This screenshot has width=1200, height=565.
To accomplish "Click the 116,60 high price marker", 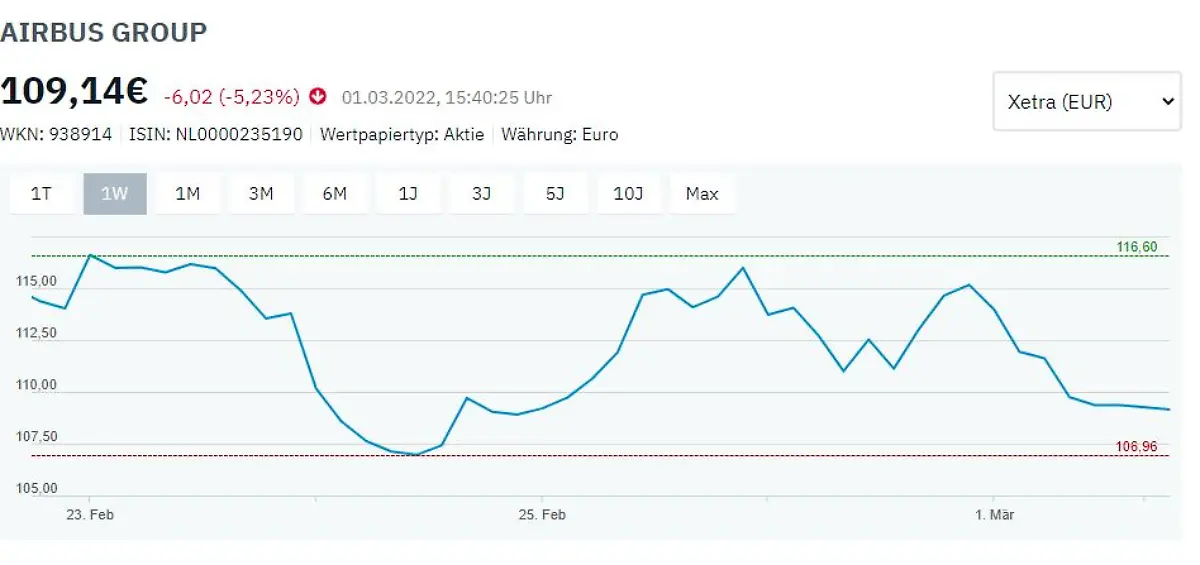I will point(1136,246).
